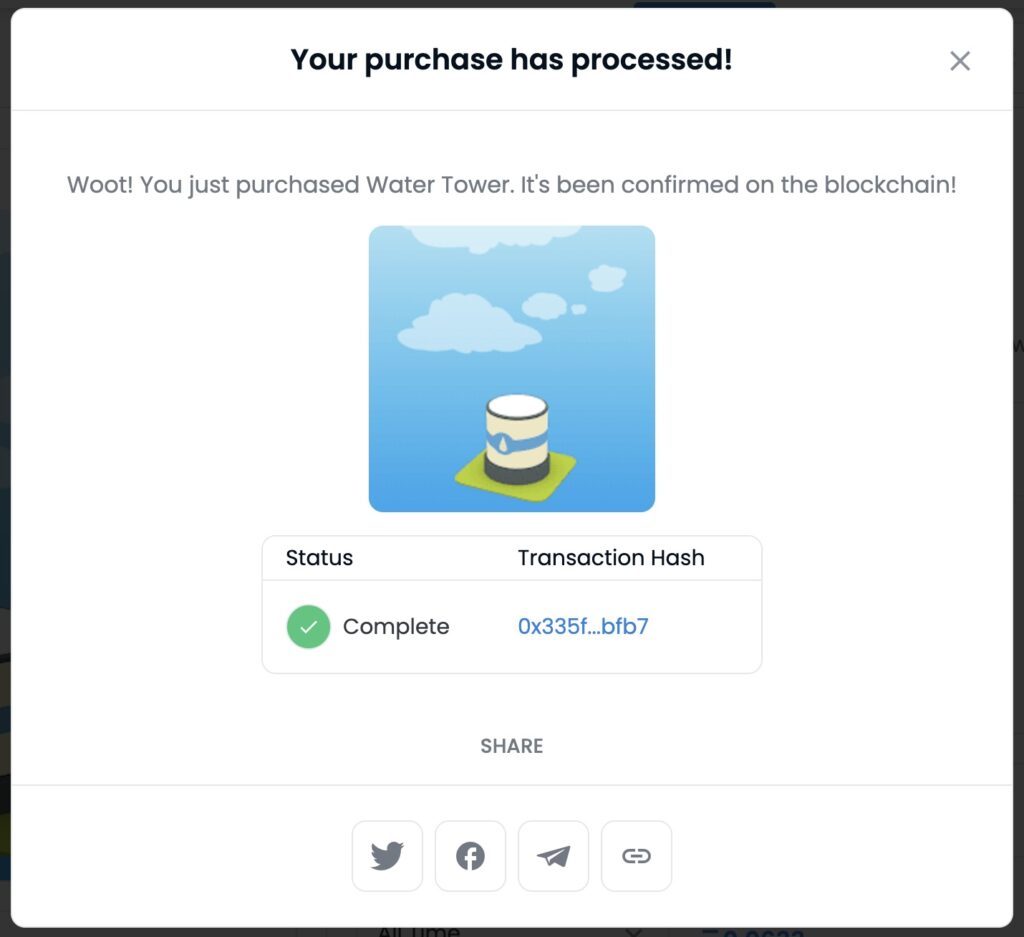Open transaction hash 0x335f...bfb7 link
The height and width of the screenshot is (937, 1024).
583,626
